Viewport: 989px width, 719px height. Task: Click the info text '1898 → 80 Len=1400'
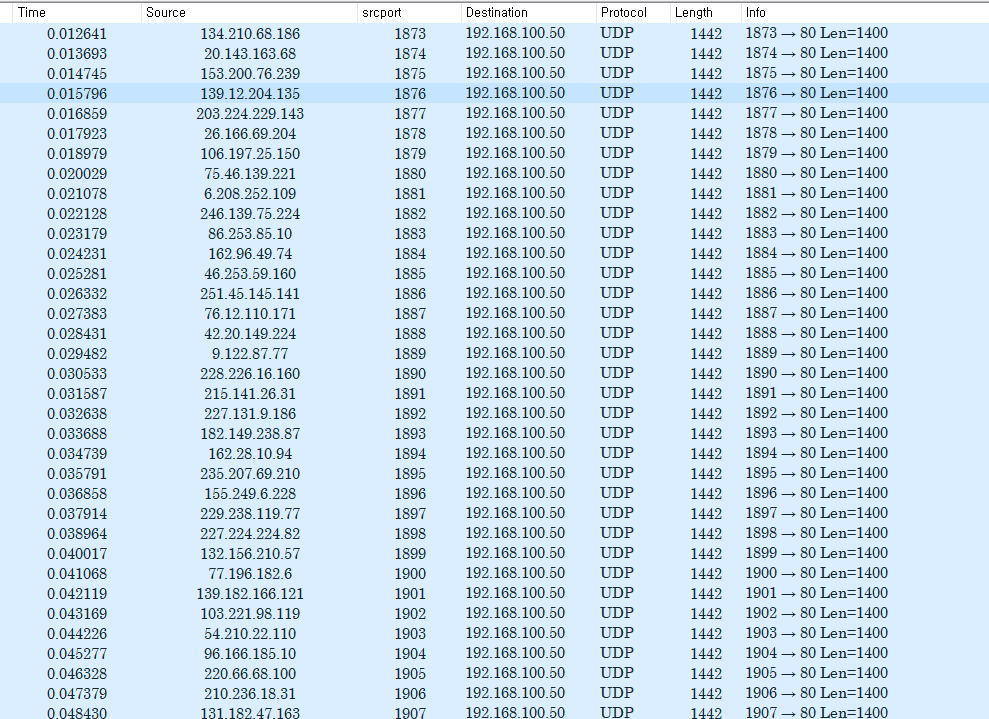coord(816,532)
